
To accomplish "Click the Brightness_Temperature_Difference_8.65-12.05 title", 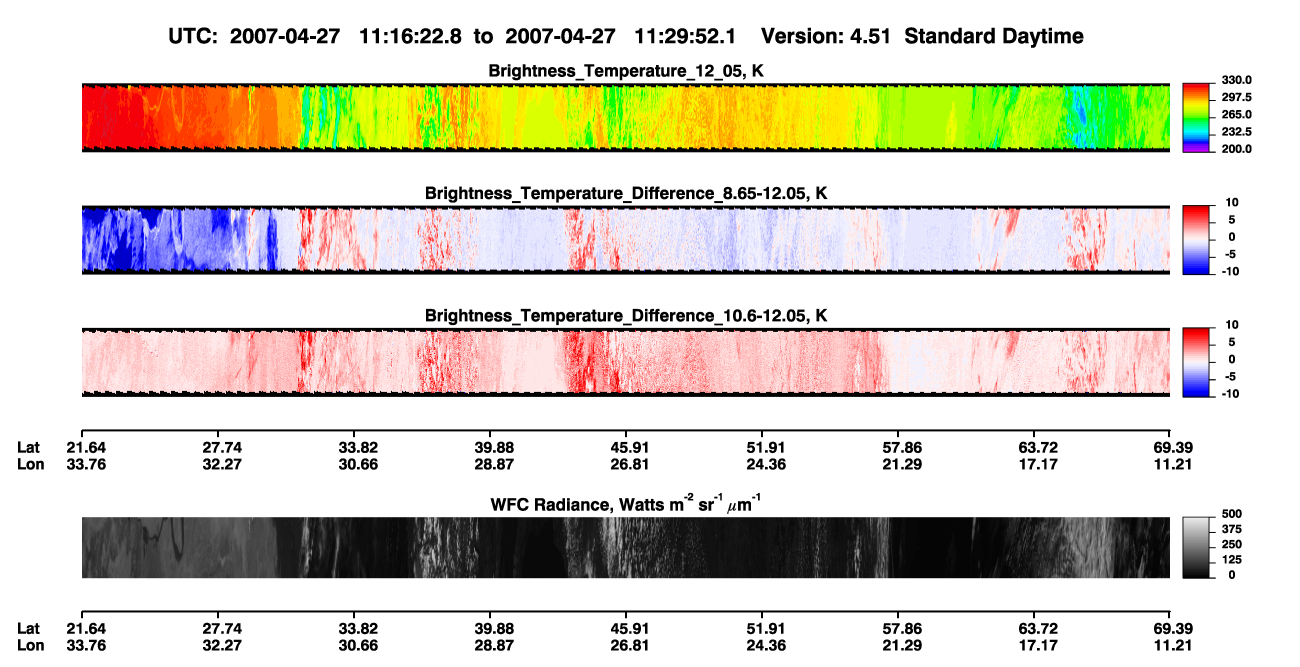I will point(626,193).
